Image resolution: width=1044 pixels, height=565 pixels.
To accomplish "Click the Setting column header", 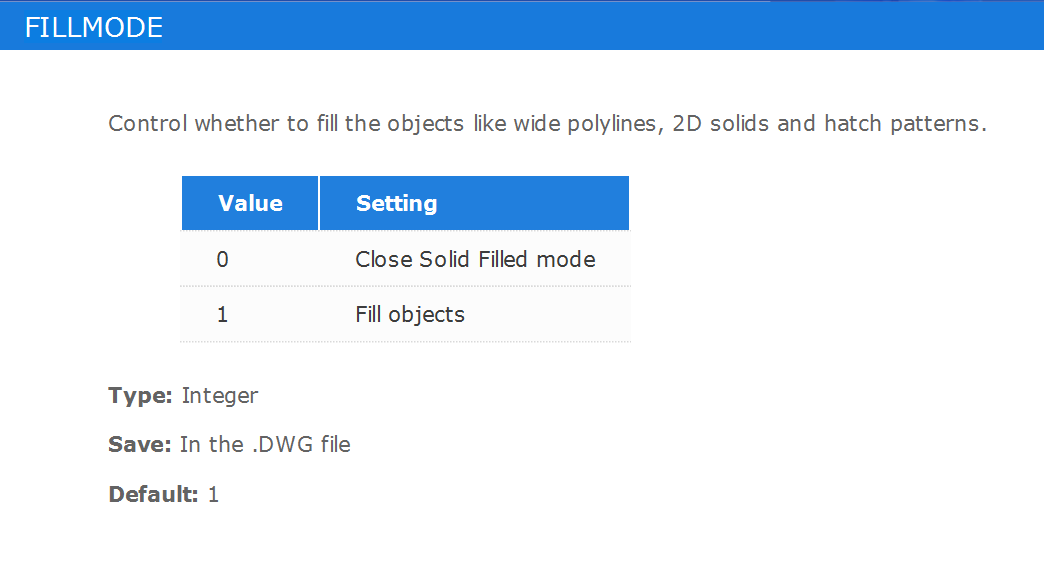I will pos(474,203).
